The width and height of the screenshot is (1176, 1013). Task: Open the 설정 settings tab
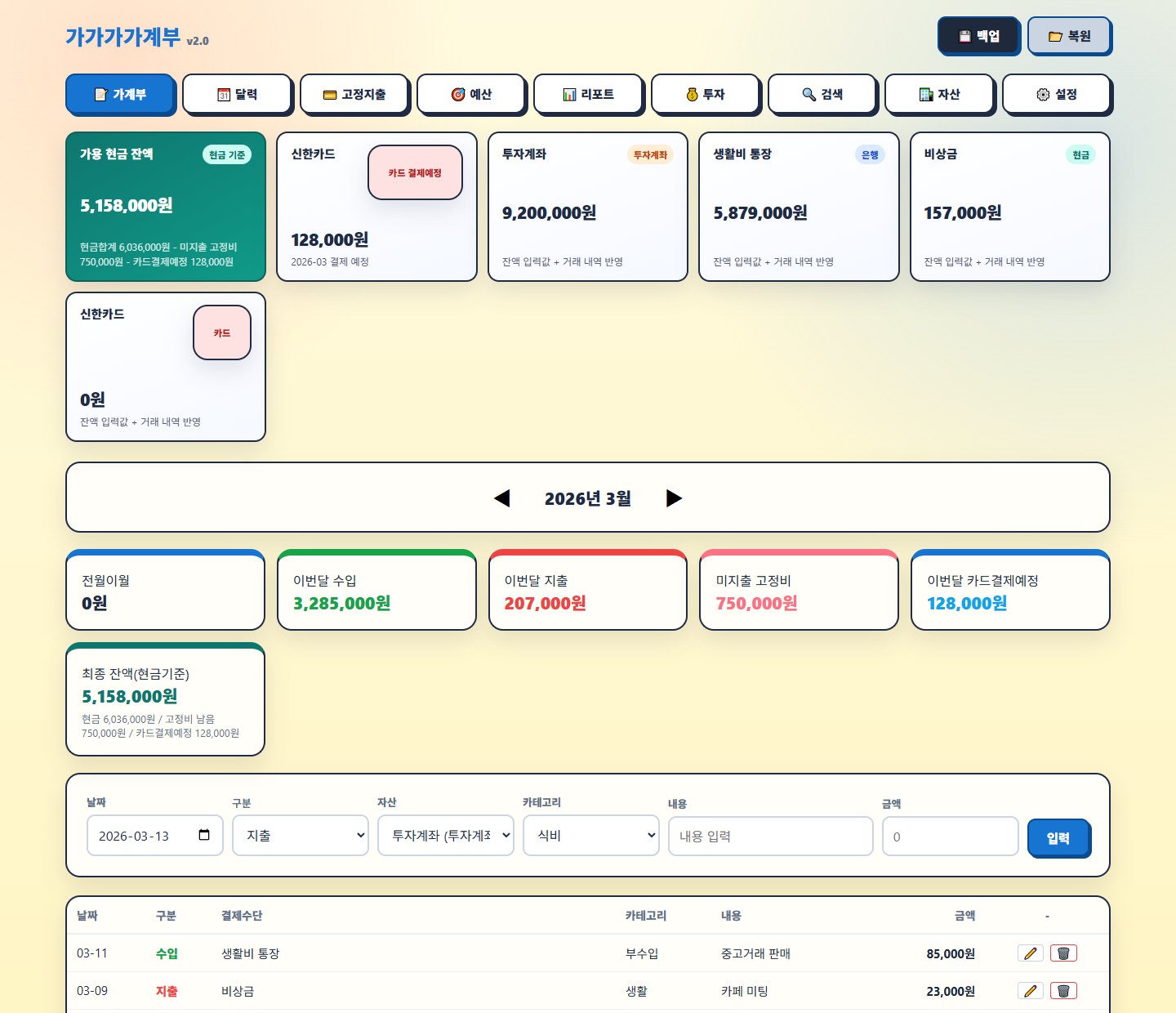pyautogui.click(x=1056, y=94)
